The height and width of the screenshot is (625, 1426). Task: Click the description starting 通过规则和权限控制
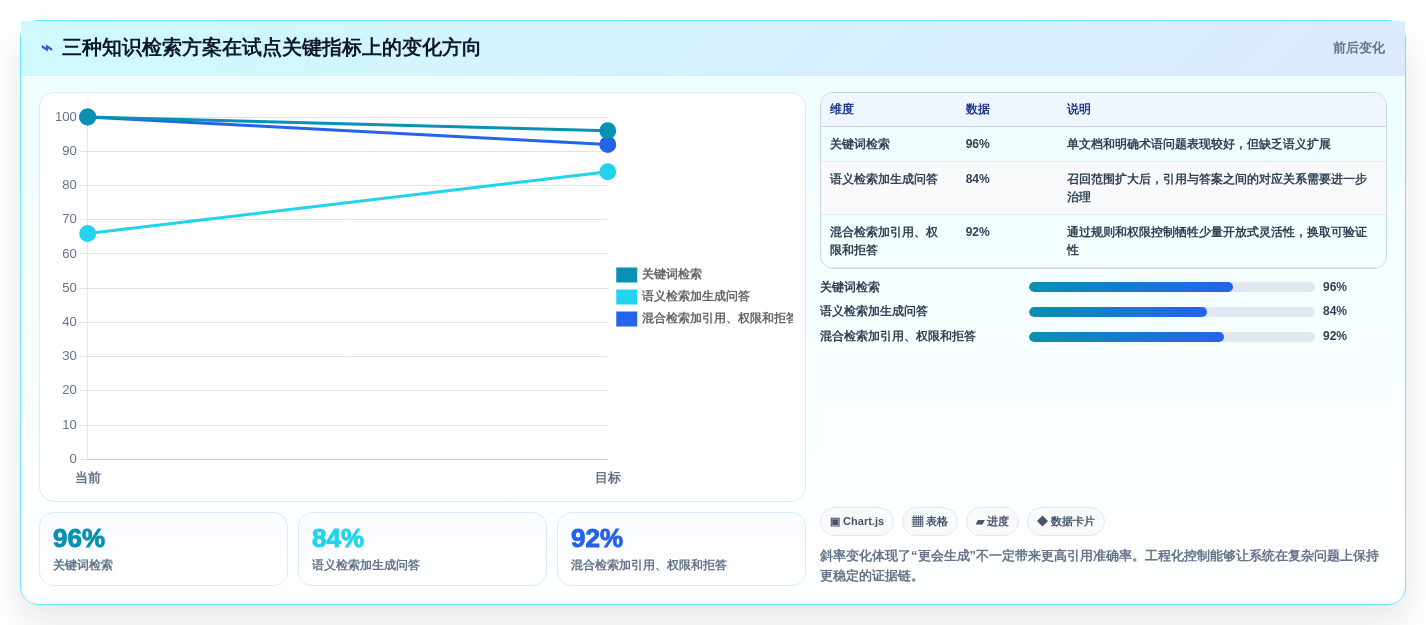[x=1216, y=241]
